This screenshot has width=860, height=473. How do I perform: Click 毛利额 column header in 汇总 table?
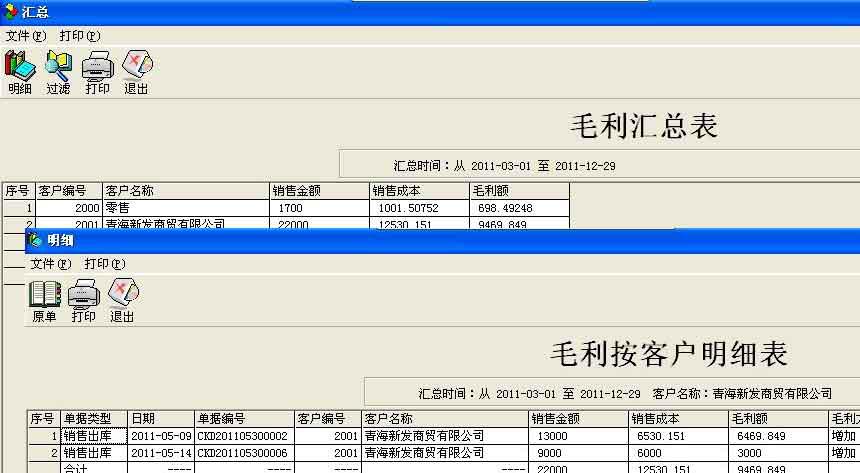(x=519, y=191)
